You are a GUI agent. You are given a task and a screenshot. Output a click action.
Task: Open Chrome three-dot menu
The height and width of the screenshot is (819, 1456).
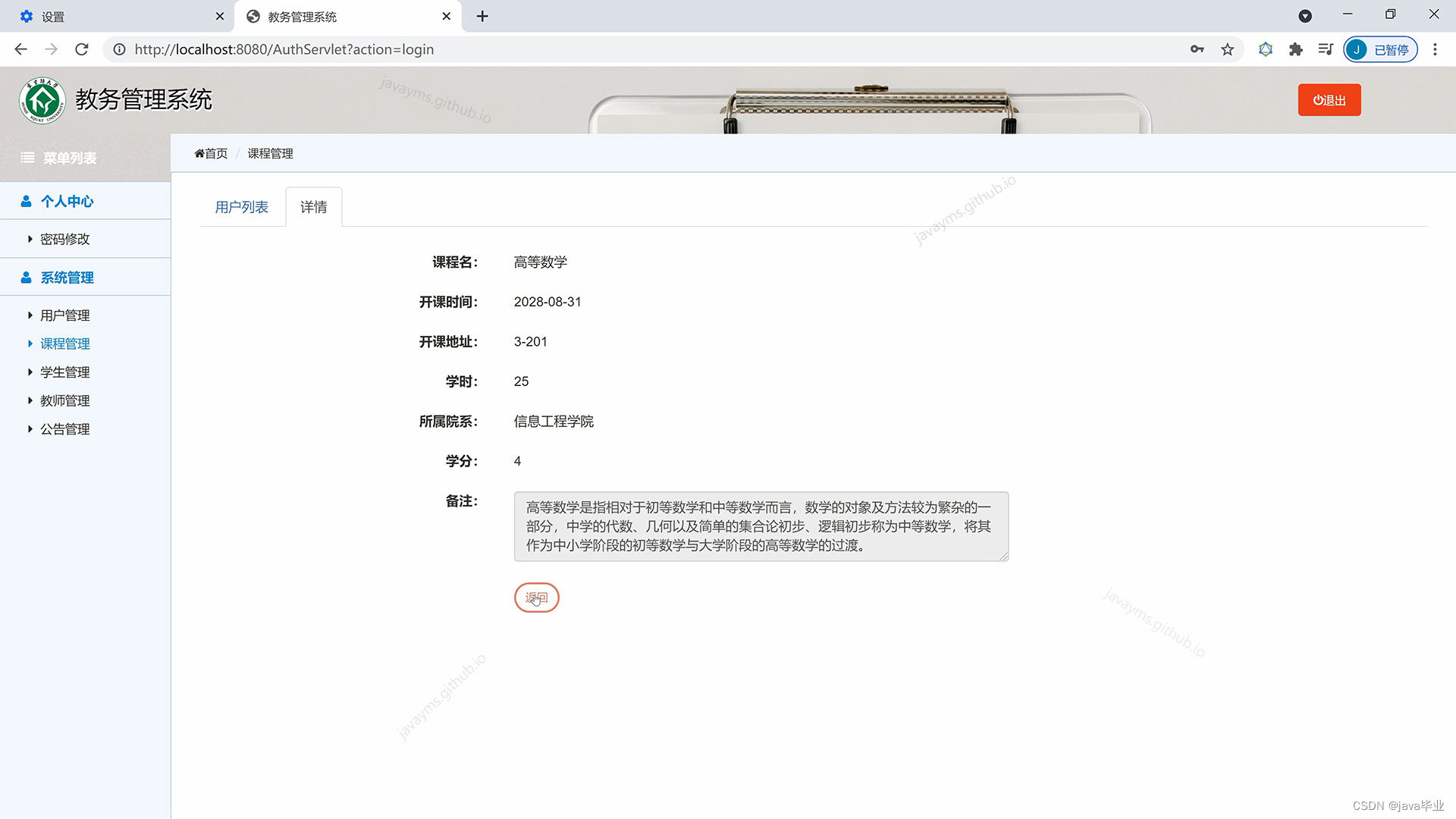[1435, 49]
